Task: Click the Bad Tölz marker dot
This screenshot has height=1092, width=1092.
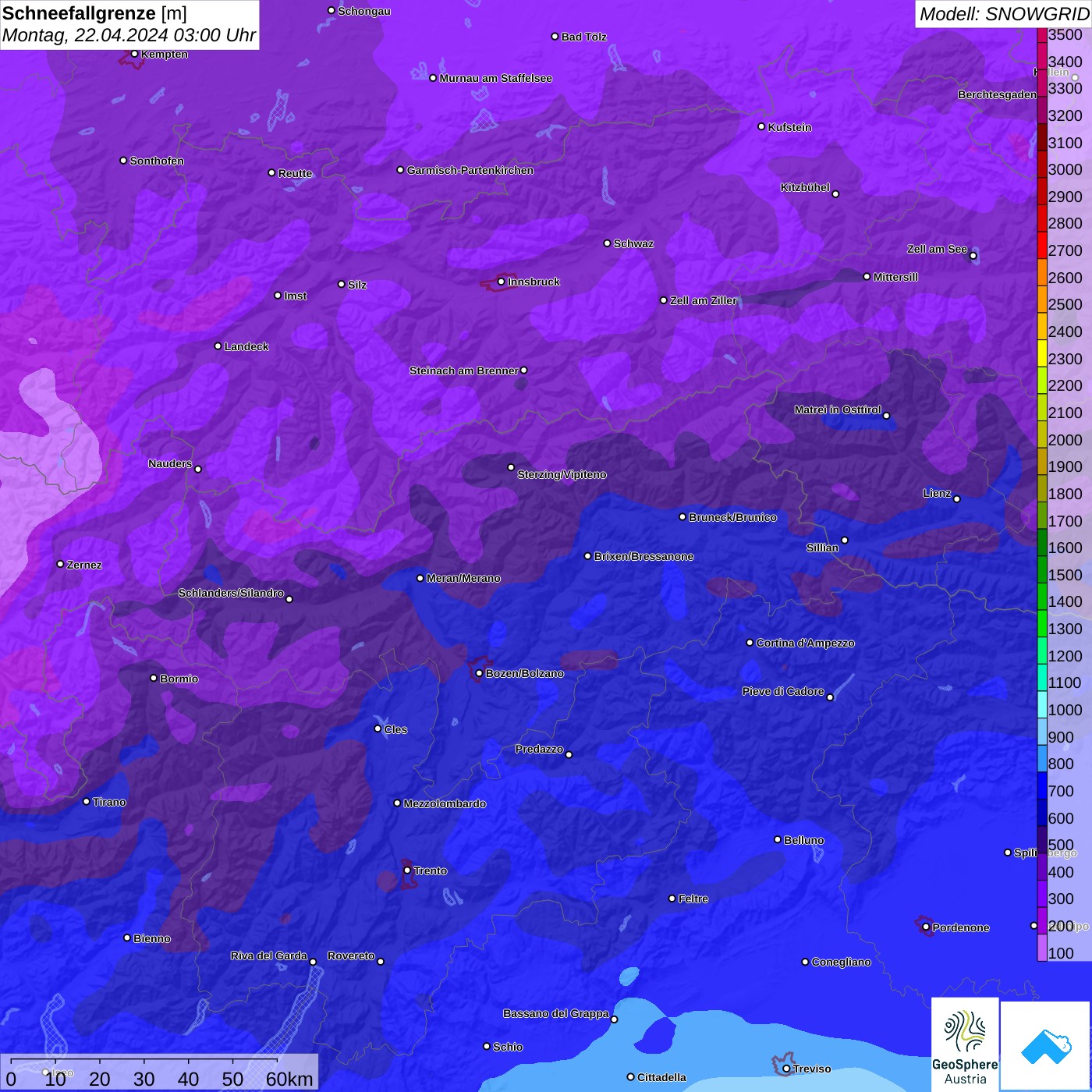Action: [555, 37]
